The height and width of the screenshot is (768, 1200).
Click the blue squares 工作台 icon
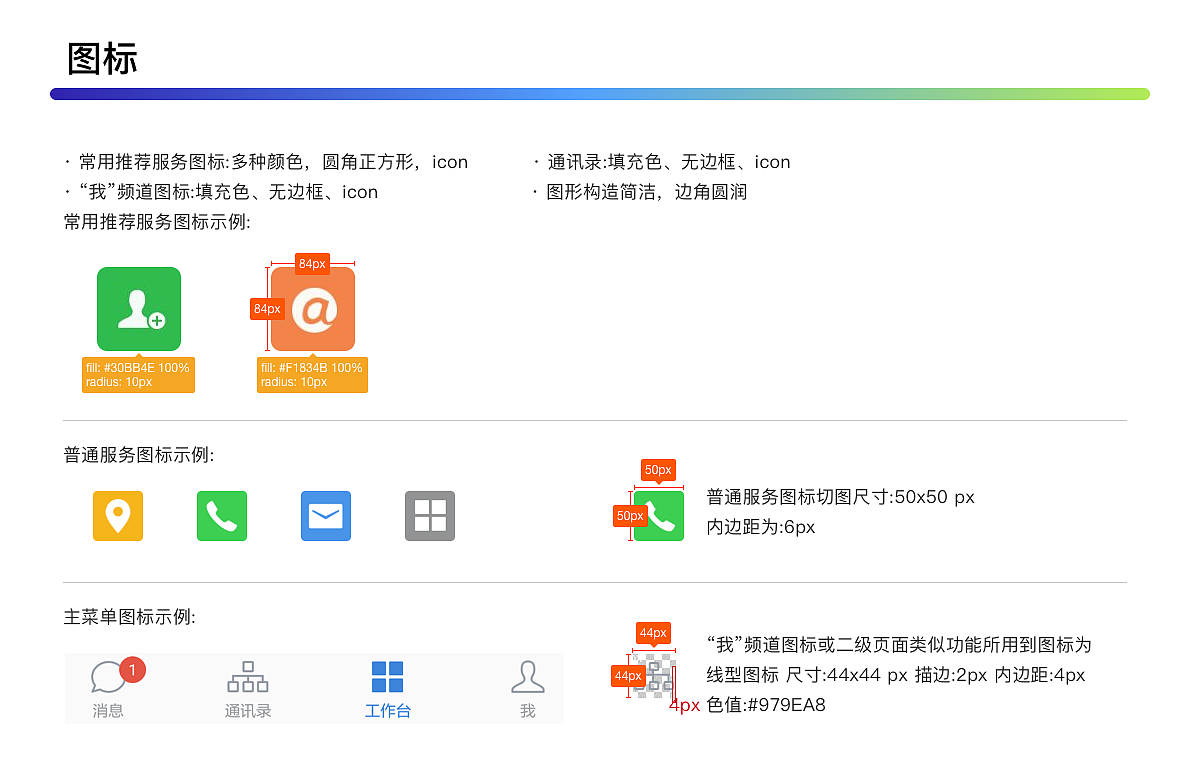[388, 677]
